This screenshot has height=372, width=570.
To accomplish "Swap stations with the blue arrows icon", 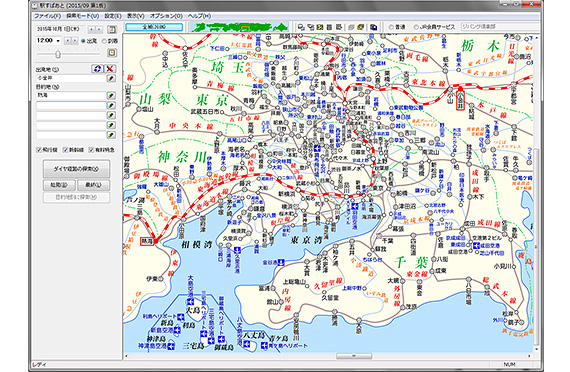I will pos(97,69).
